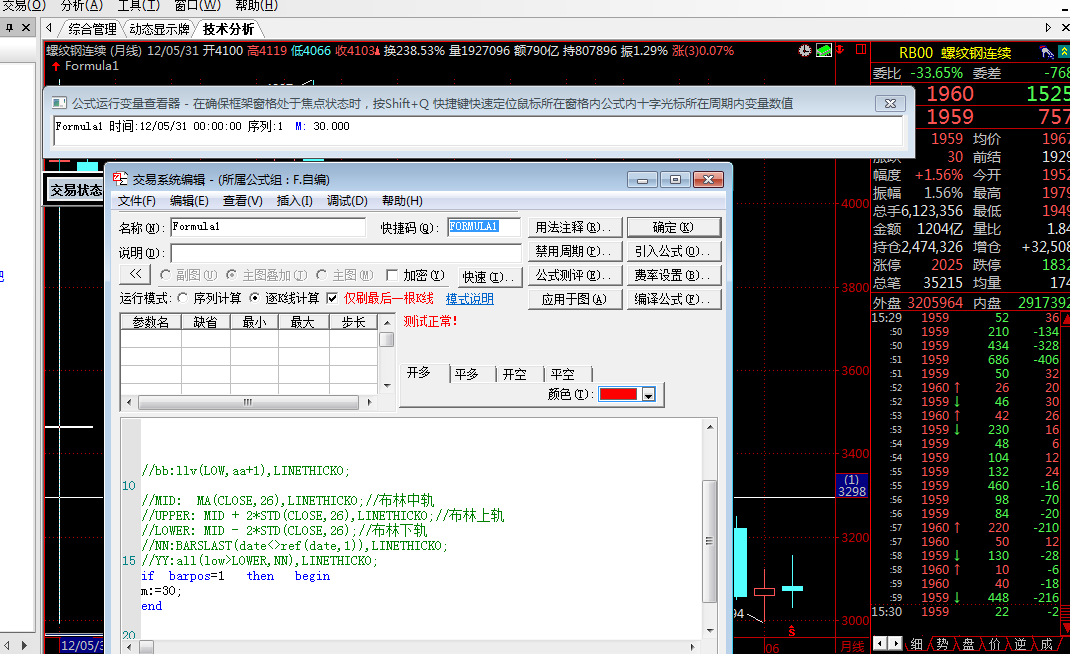Uncheck 仅刷最后一根K线 checkbox
Viewport: 1070px width, 654px height.
coord(333,298)
